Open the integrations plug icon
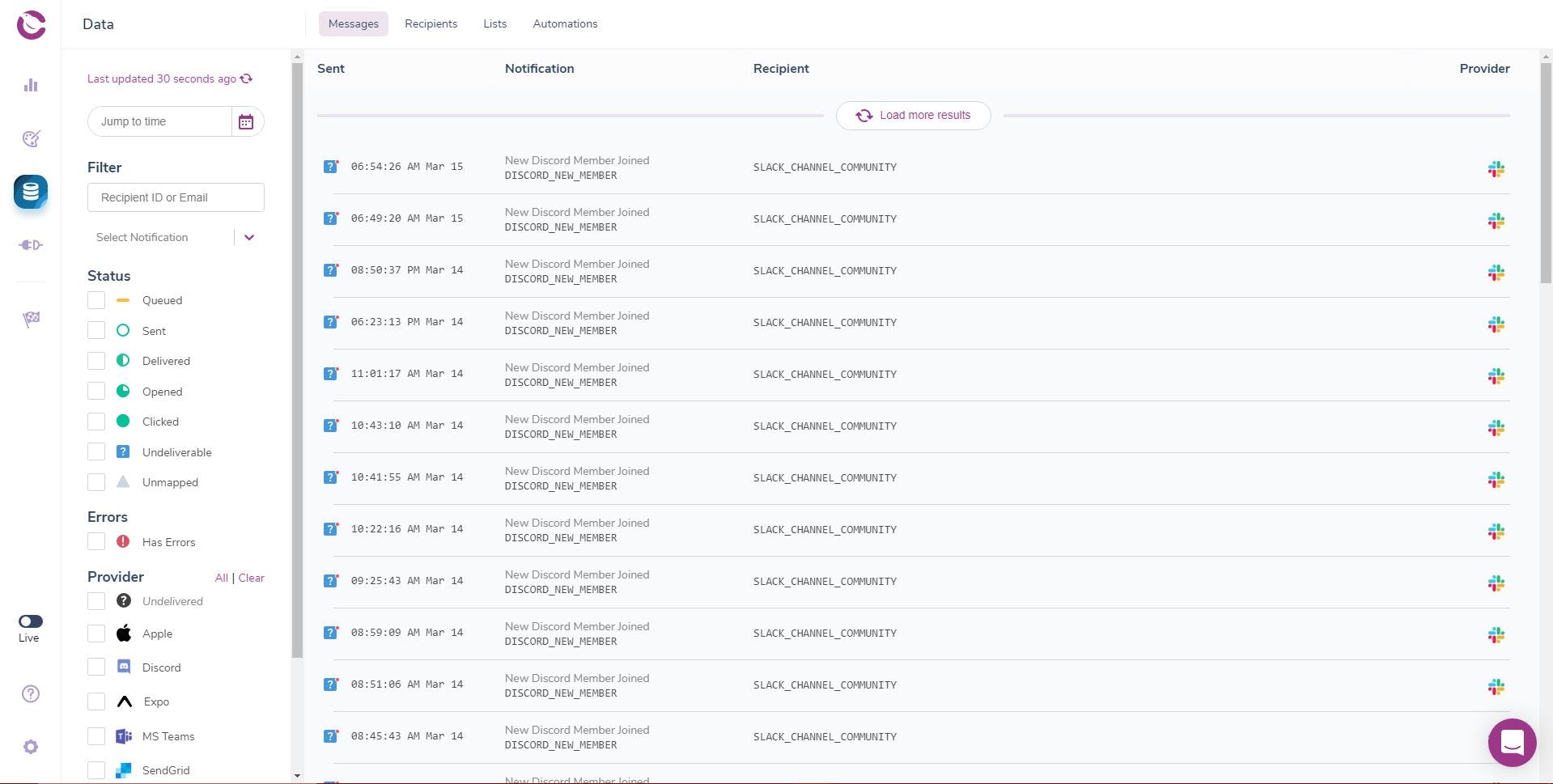Viewport: 1553px width, 784px height. click(30, 244)
